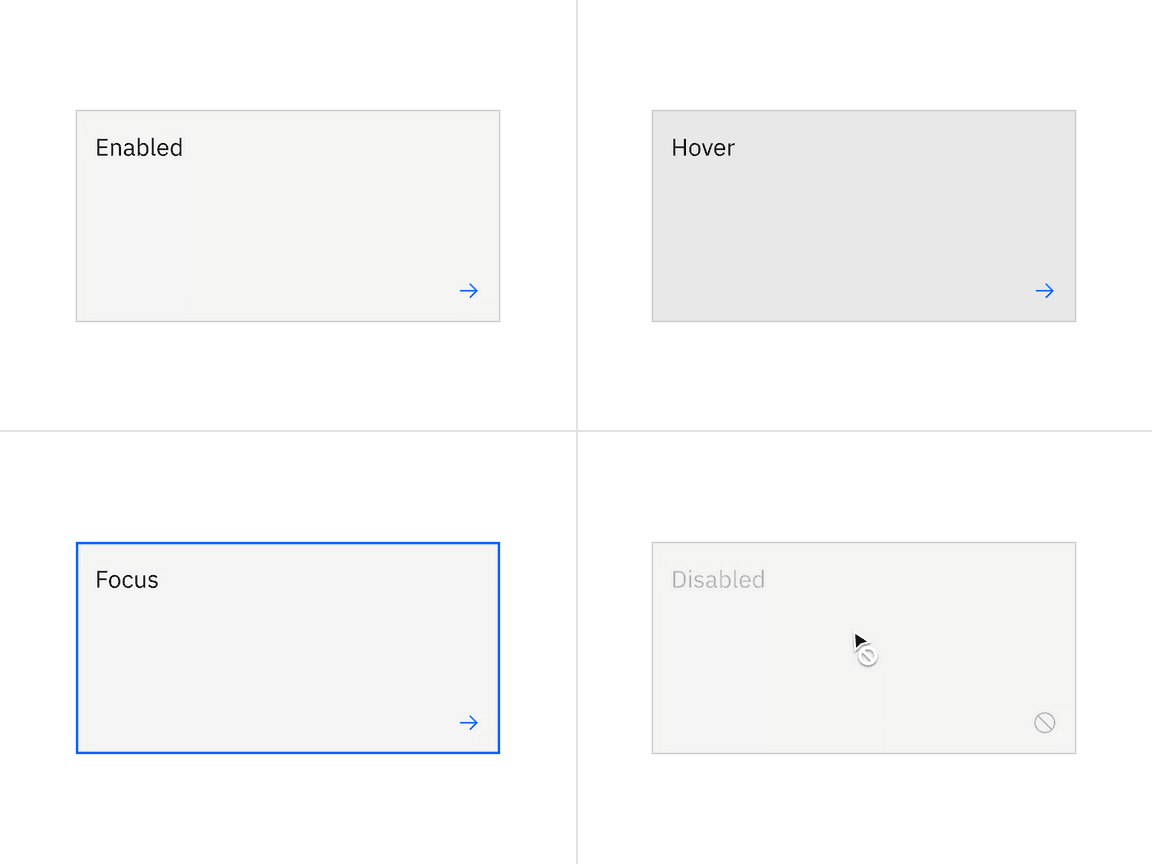
Task: Click the circle-slash icon in the Disabled tile's corner
Action: click(x=1044, y=723)
